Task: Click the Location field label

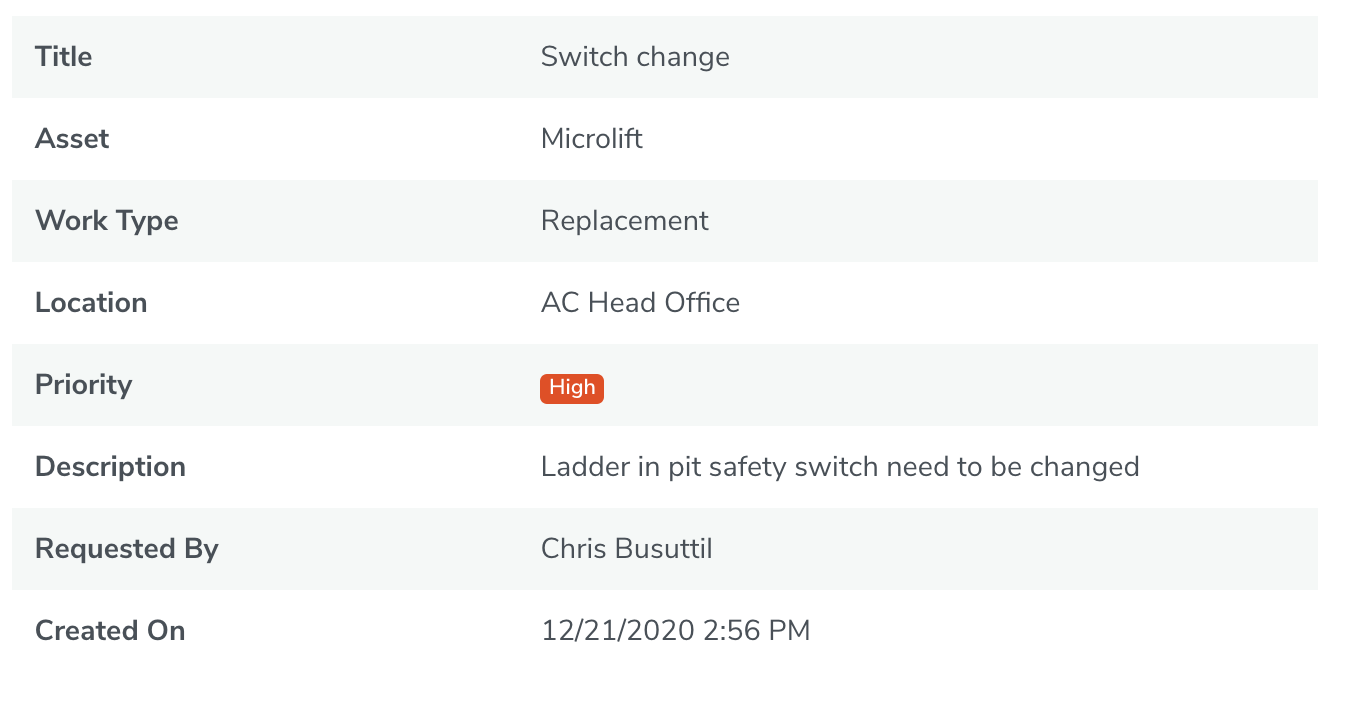Action: click(x=91, y=303)
